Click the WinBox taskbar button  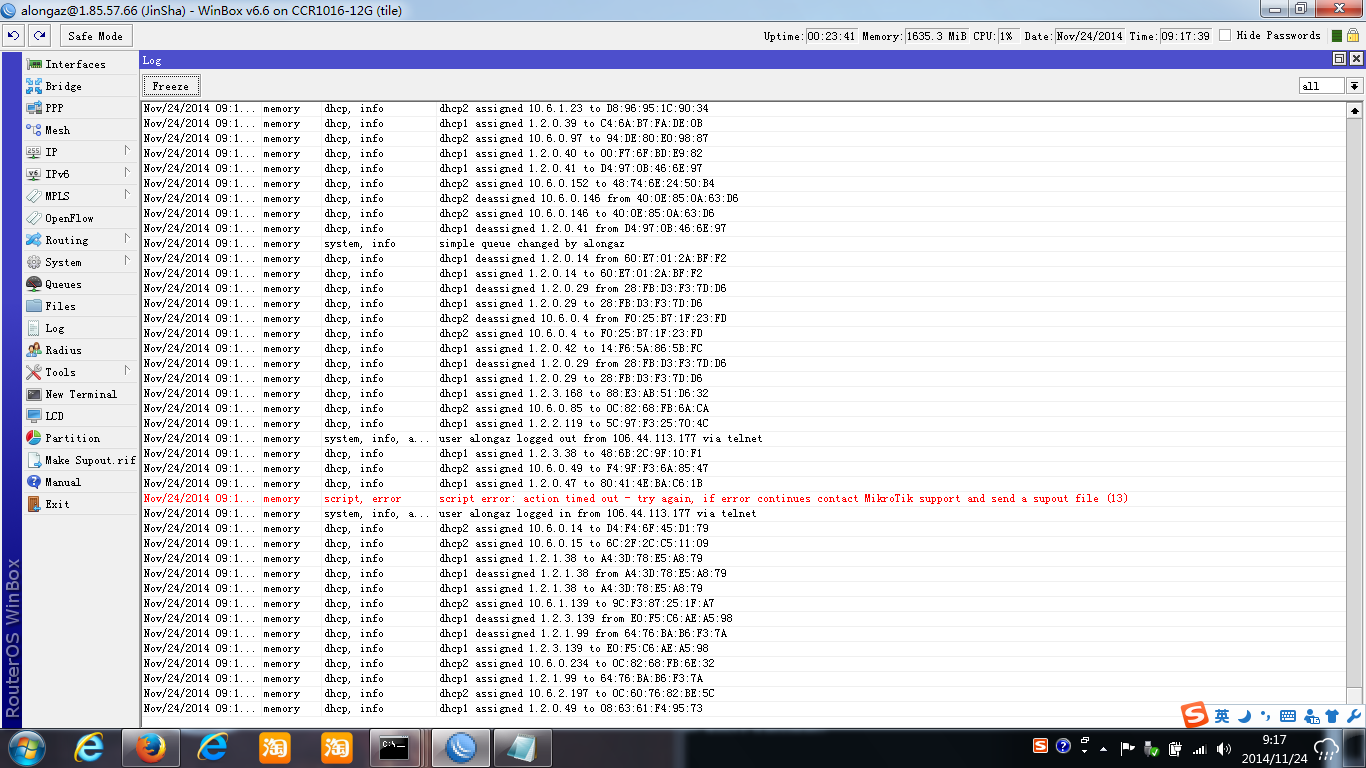[461, 748]
